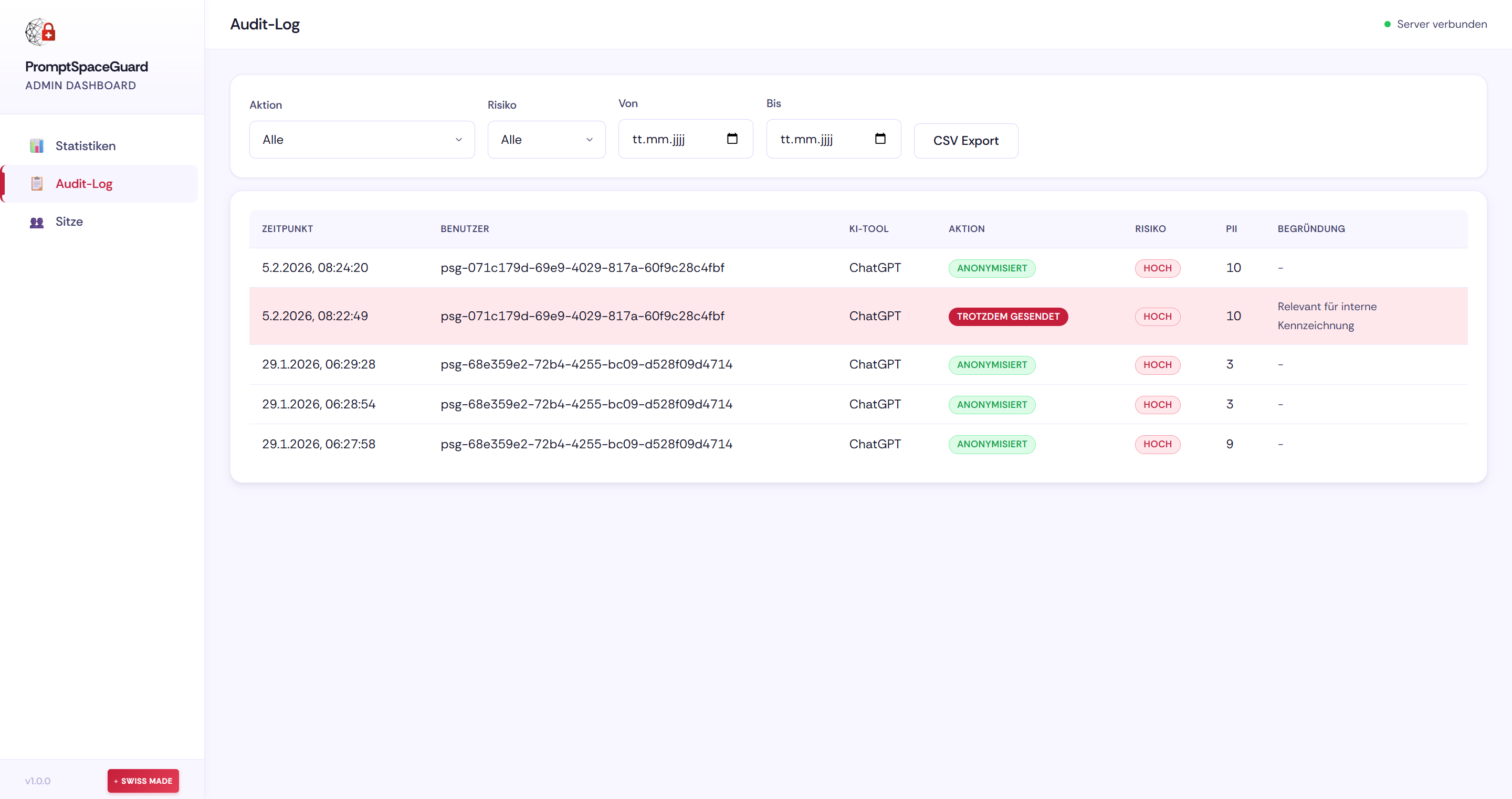Click the Statistiken bar chart icon

coord(36,145)
